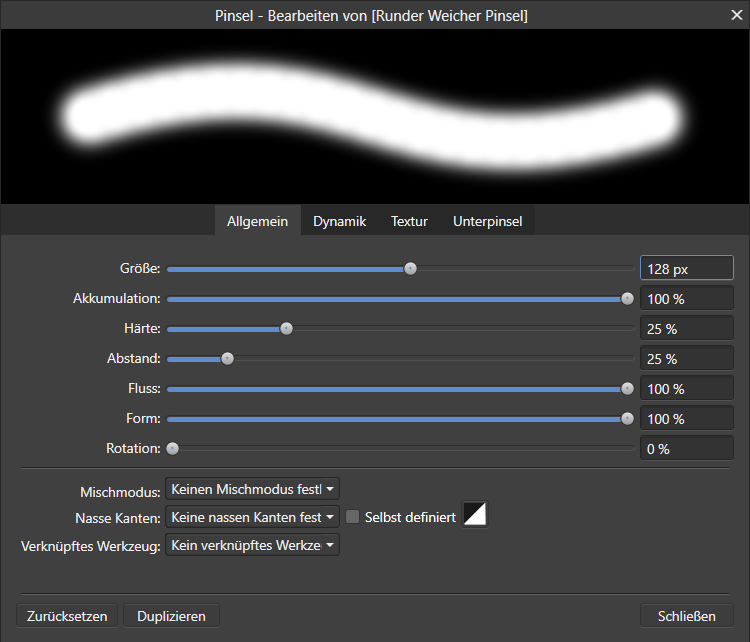Close the brush editing dialog
Image resolution: width=750 pixels, height=642 pixels.
tap(737, 15)
